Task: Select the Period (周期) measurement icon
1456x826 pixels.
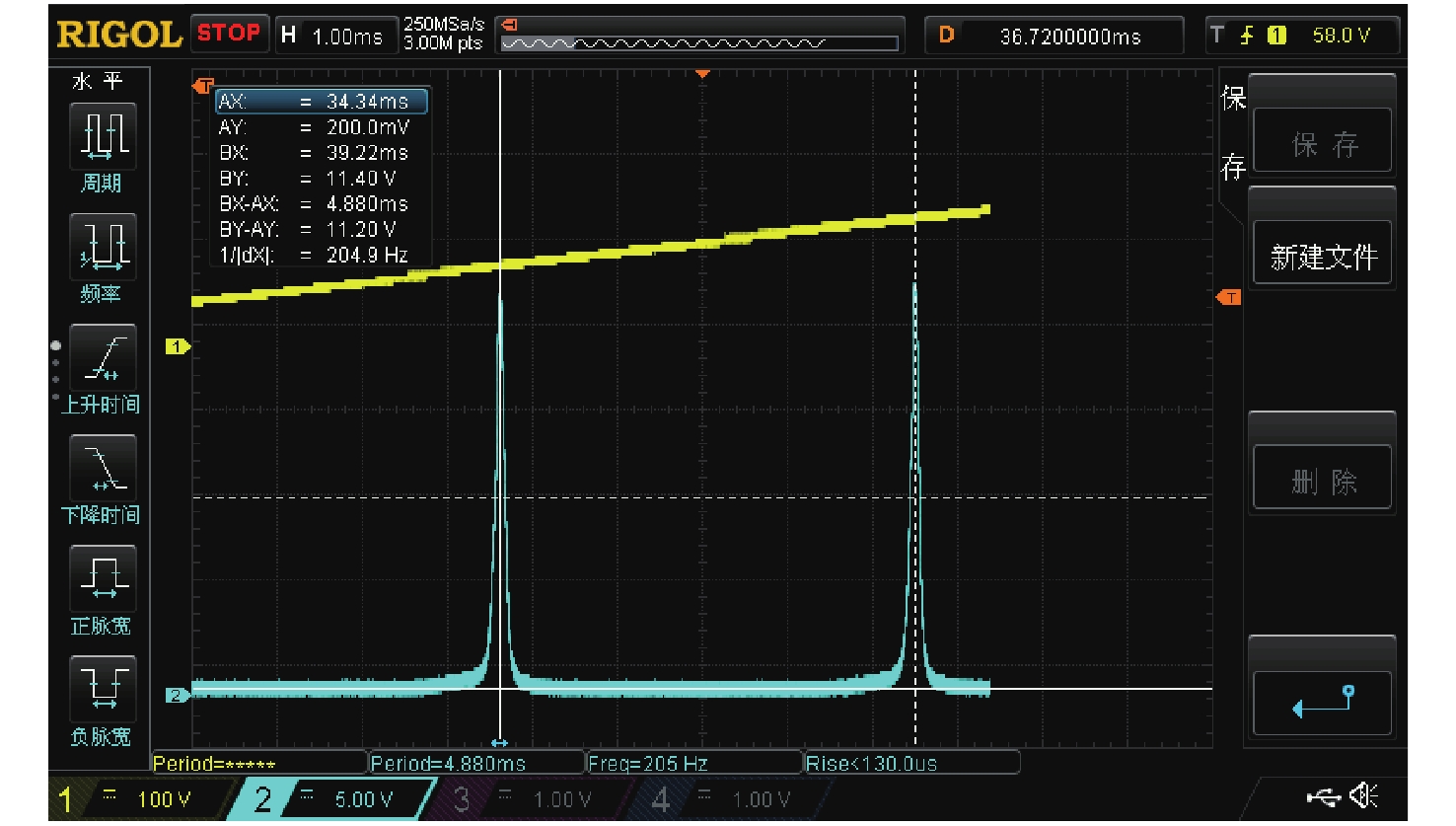Action: point(103,136)
